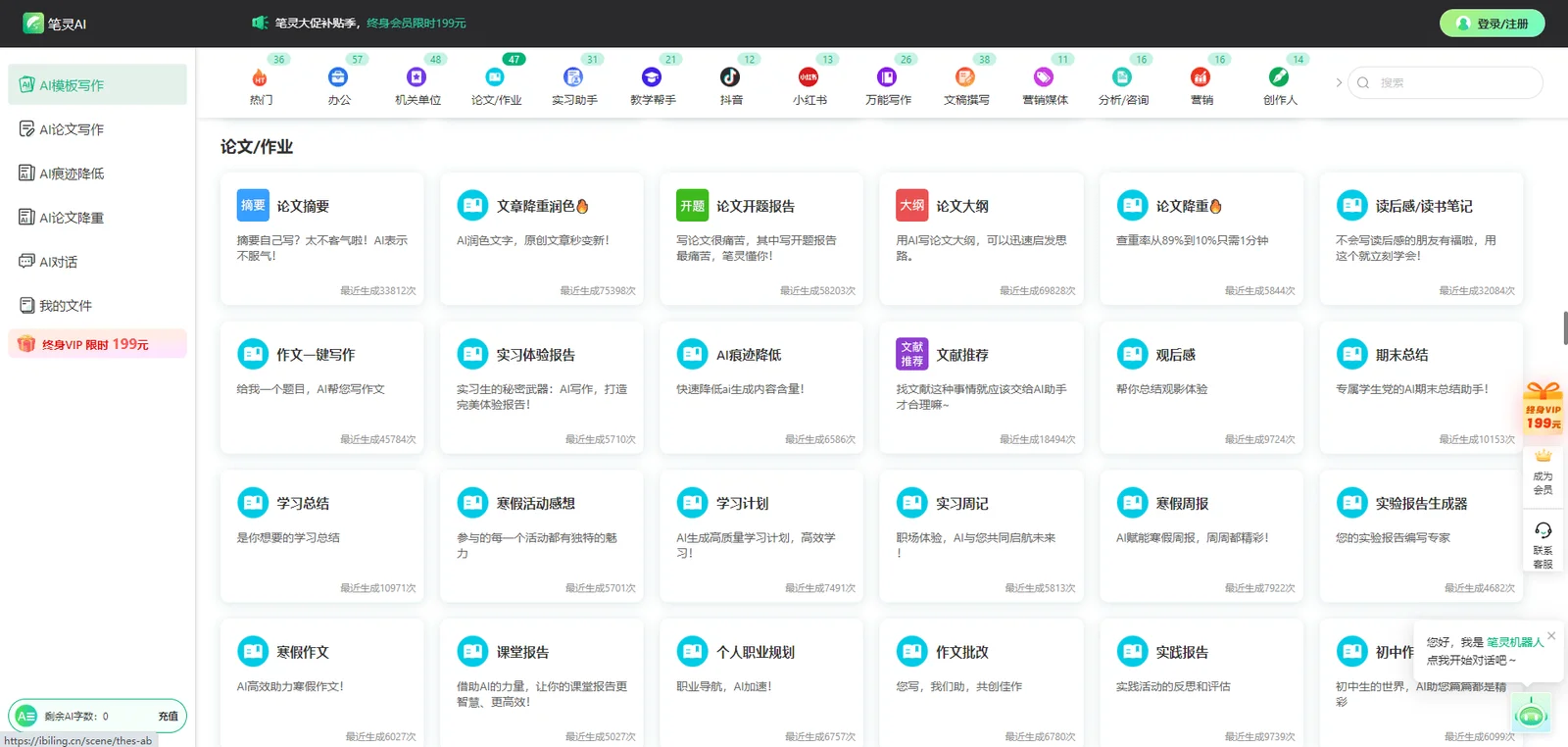Open AI痕迹降低 in the sidebar
The height and width of the screenshot is (747, 1568).
(x=97, y=174)
